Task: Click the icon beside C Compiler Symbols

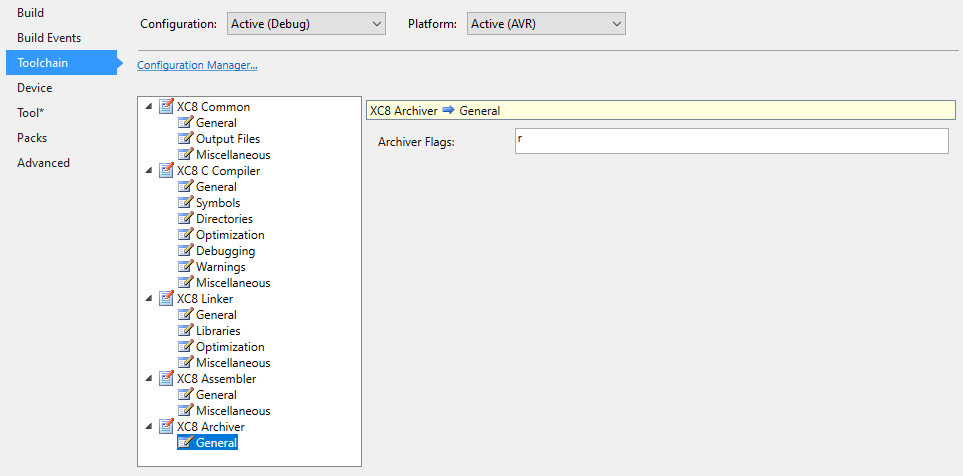Action: pyautogui.click(x=185, y=202)
